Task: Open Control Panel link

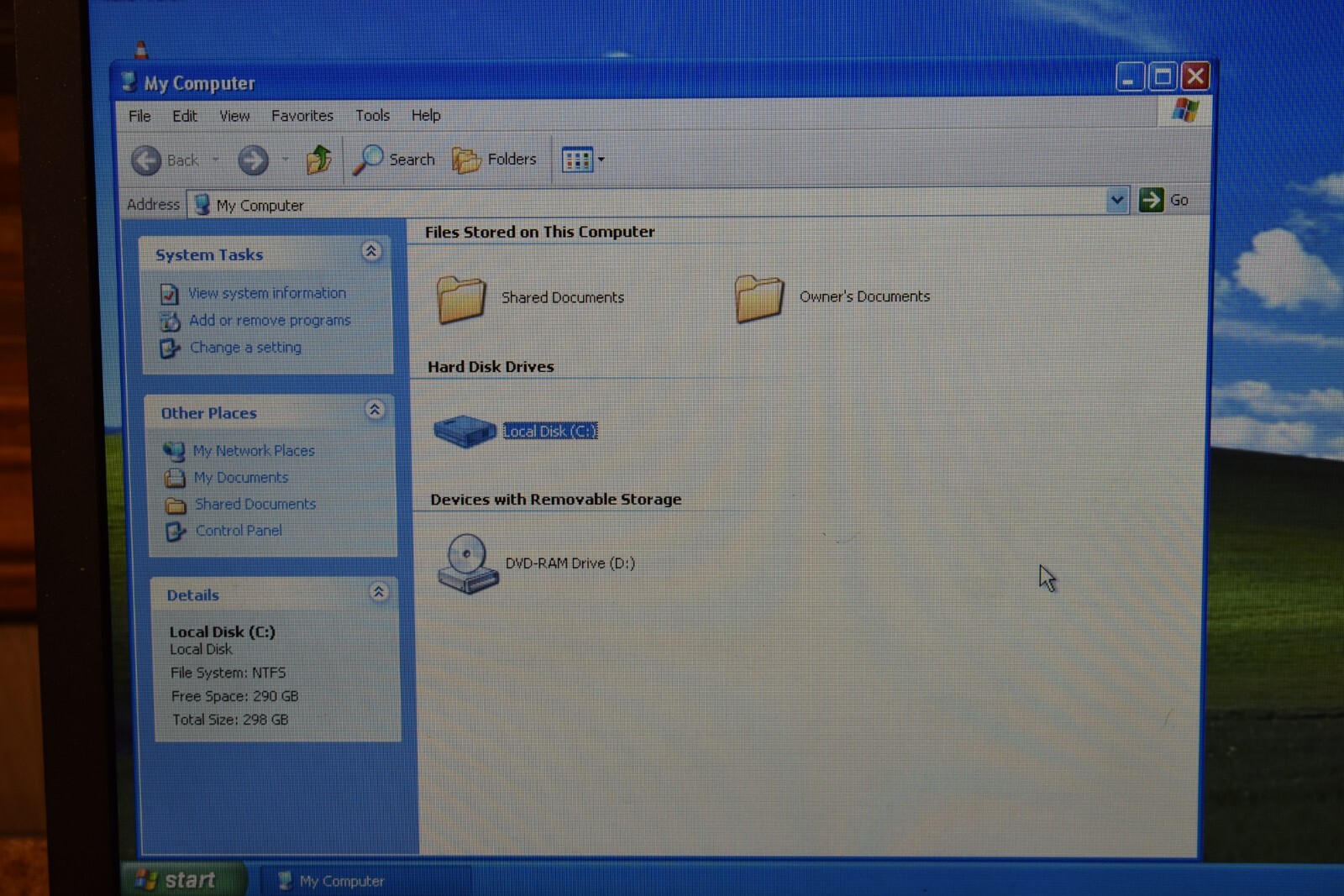Action: click(x=239, y=531)
